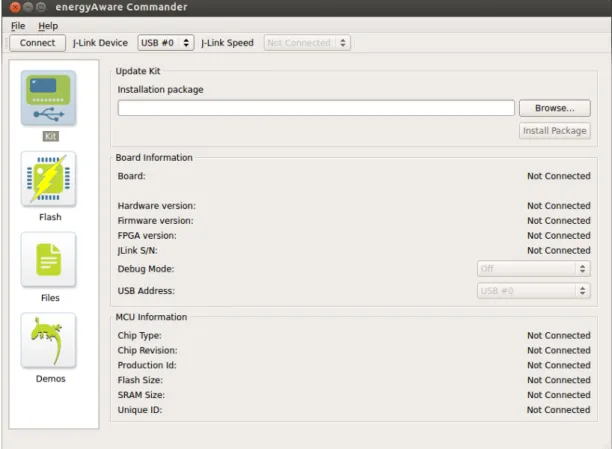612x449 pixels.
Task: Close the energyAware Commander window
Action: [15, 7]
